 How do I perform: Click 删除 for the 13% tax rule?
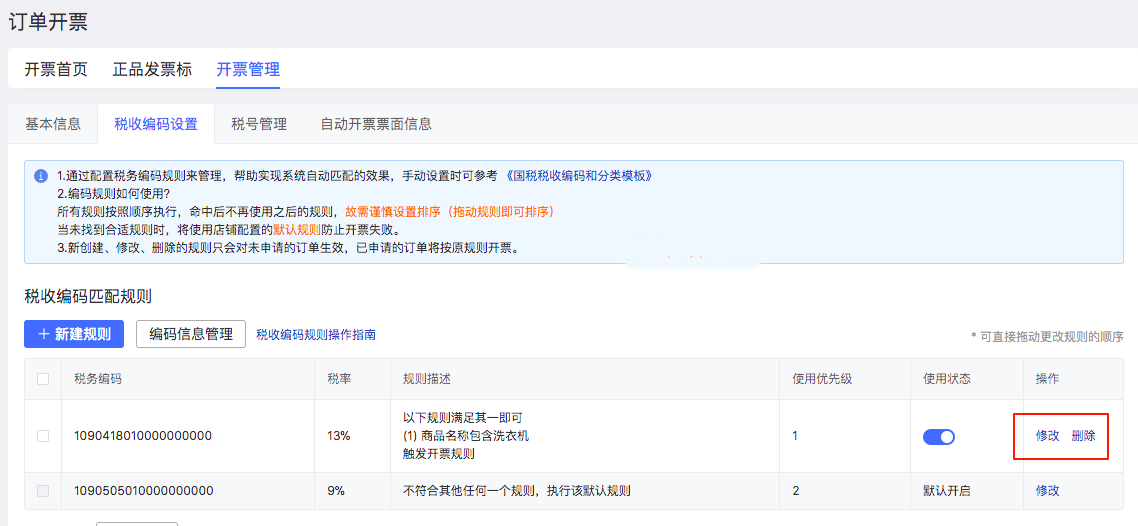pyautogui.click(x=1083, y=436)
